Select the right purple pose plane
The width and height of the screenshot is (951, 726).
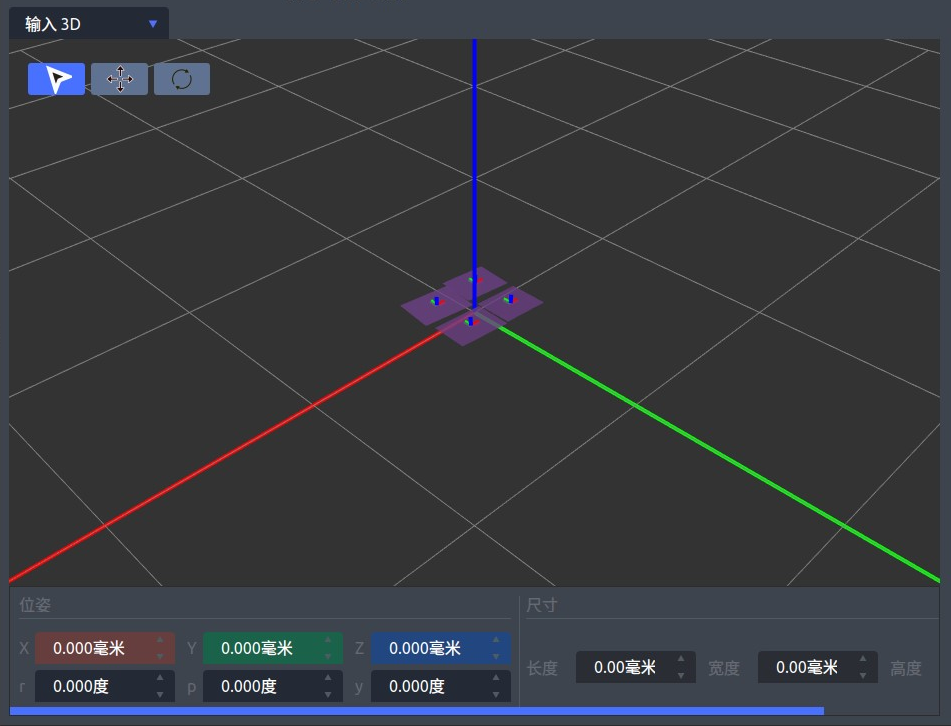click(x=511, y=304)
